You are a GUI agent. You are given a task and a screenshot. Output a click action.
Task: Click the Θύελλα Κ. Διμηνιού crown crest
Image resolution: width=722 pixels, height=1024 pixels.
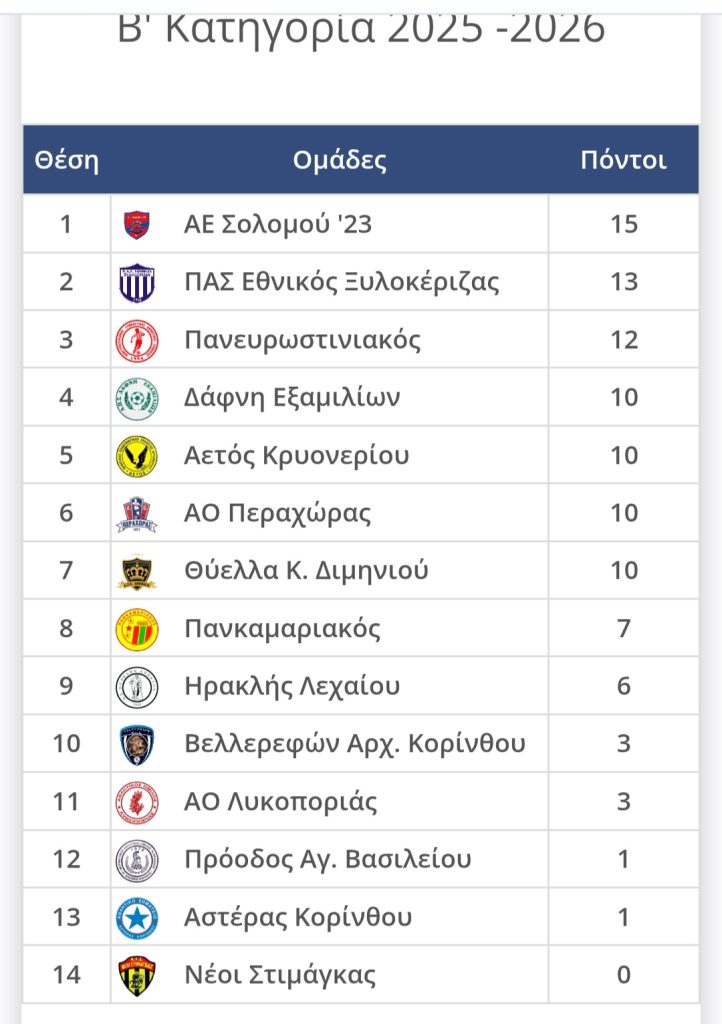click(x=136, y=572)
